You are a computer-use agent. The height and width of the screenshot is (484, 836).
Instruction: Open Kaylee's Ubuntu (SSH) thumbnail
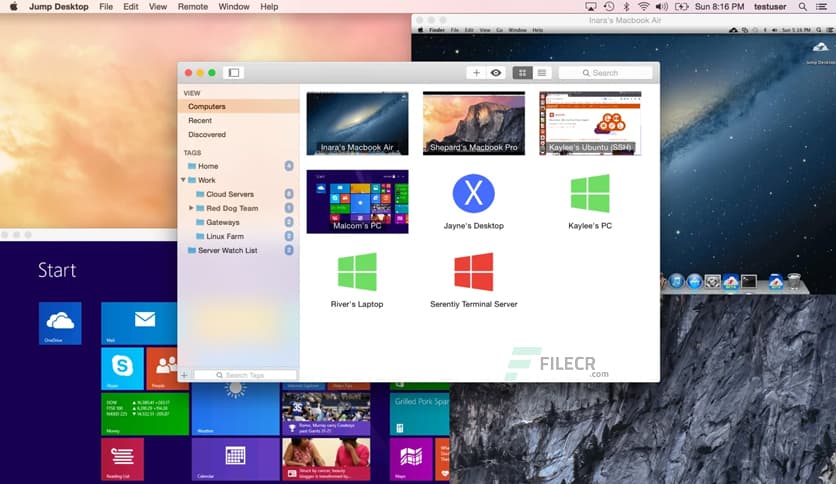click(x=590, y=123)
